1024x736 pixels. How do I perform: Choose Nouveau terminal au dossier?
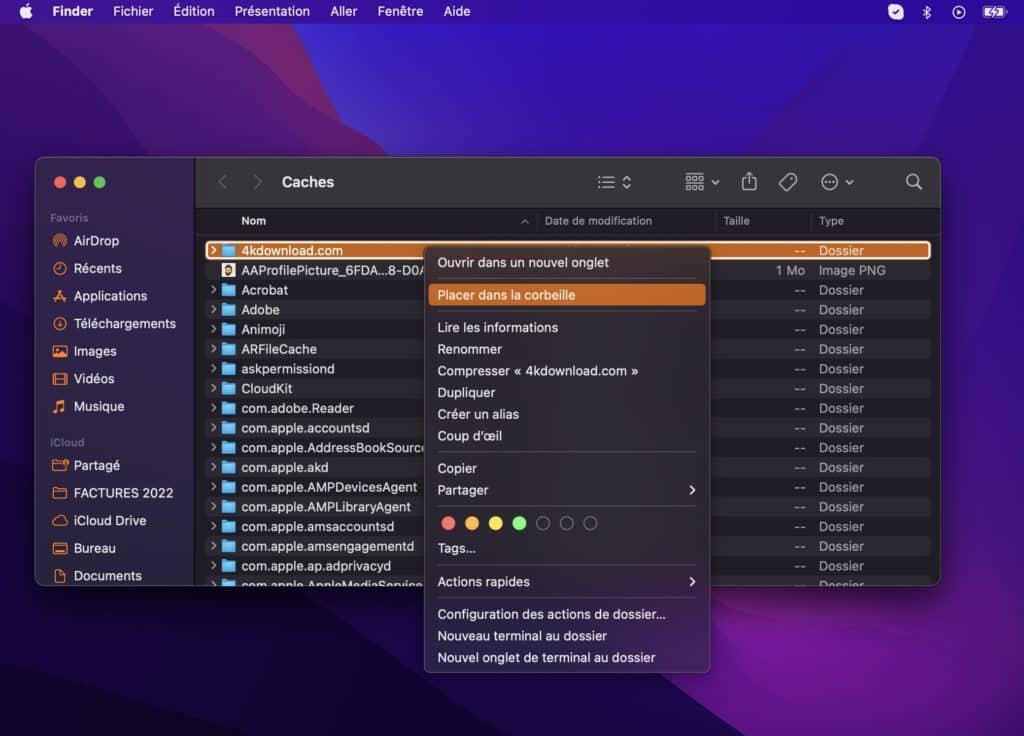pyautogui.click(x=567, y=636)
